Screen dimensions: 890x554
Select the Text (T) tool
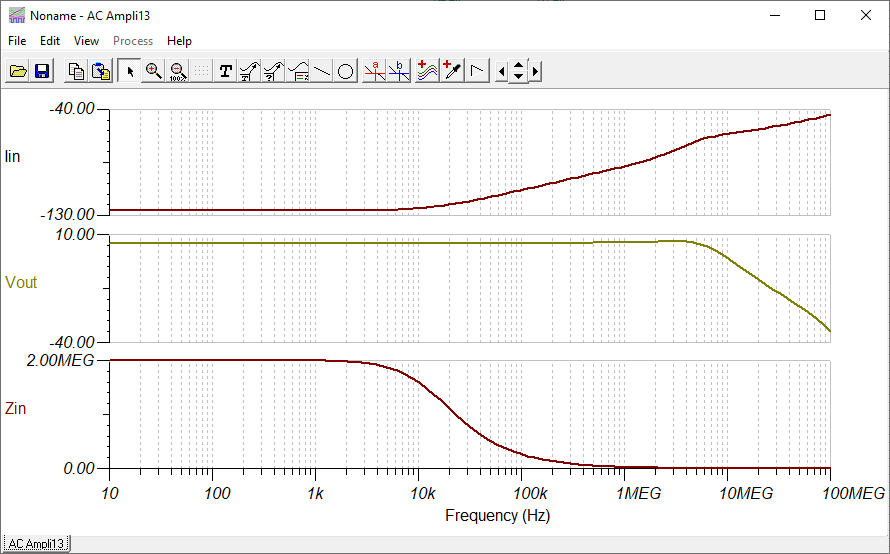point(225,71)
